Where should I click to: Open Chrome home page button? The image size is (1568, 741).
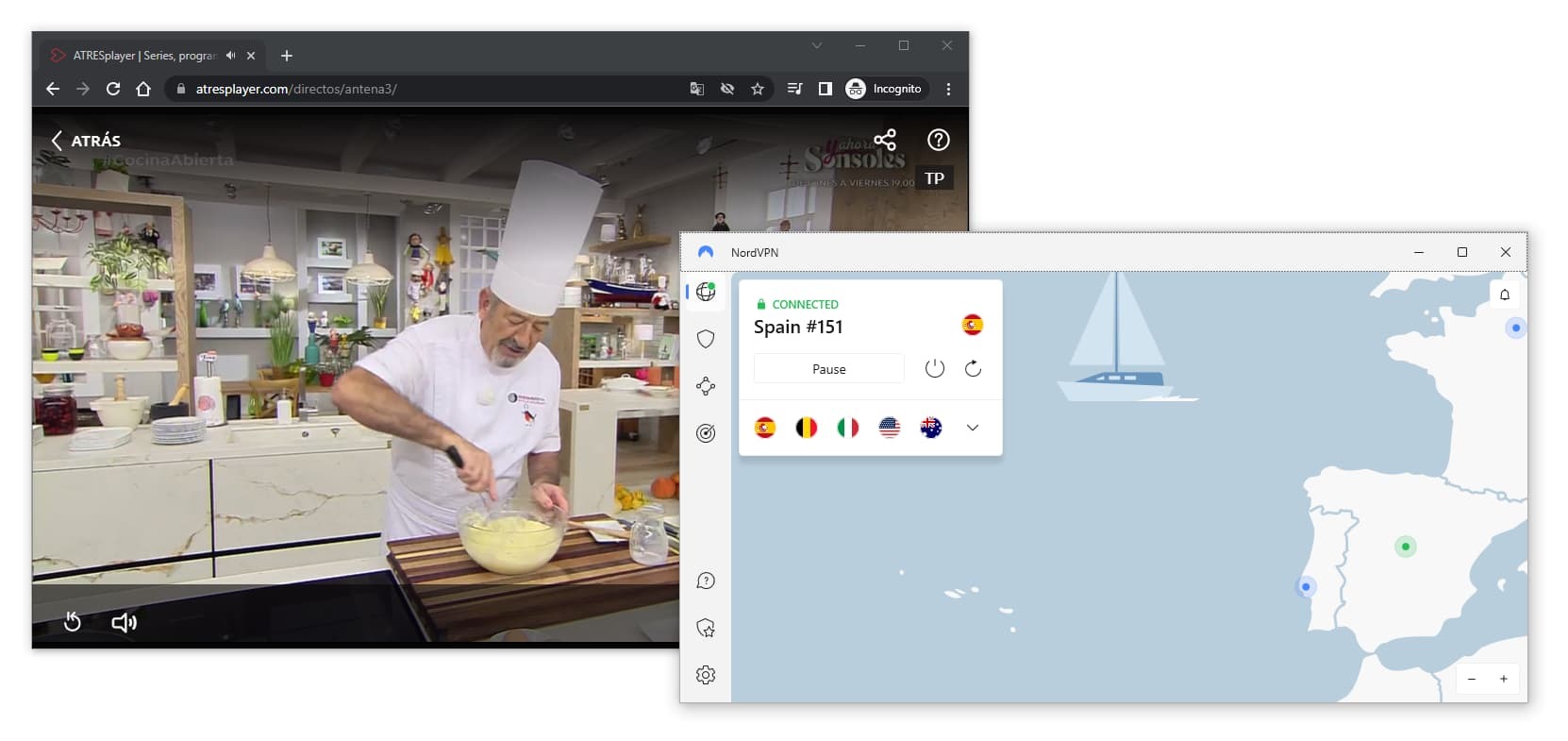[143, 89]
